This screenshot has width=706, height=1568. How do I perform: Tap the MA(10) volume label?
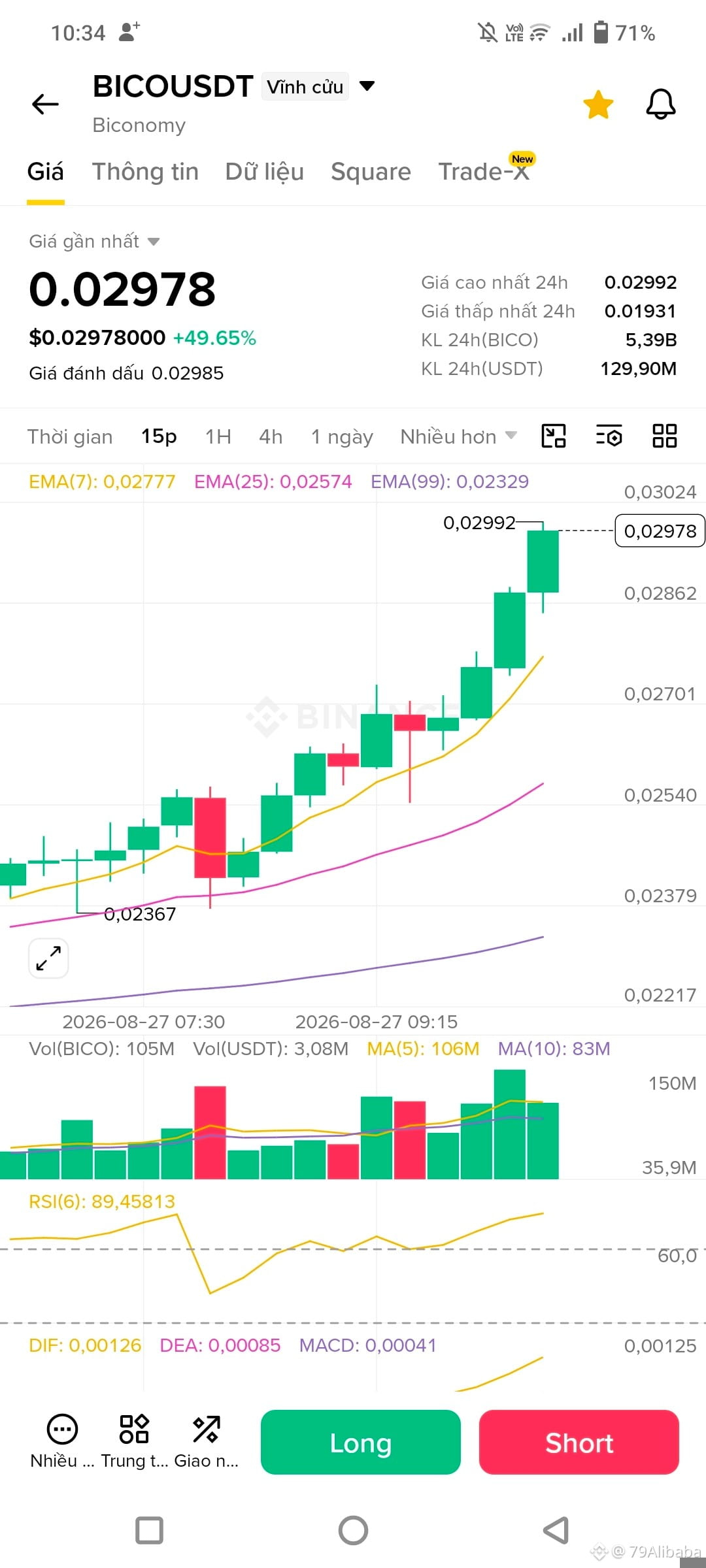point(554,1049)
